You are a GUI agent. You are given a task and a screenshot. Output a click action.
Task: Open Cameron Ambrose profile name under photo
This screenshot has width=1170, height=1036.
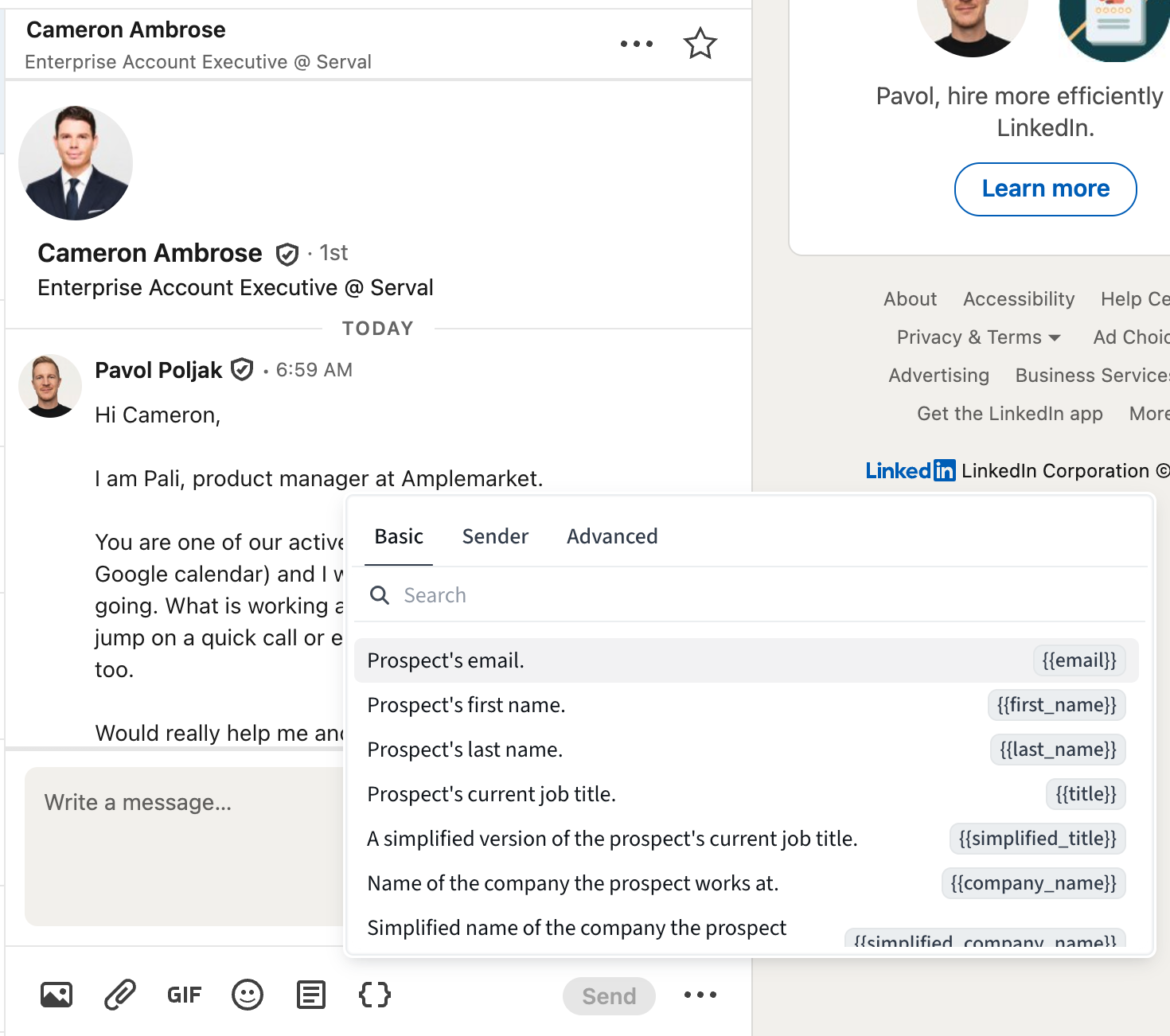coord(150,253)
